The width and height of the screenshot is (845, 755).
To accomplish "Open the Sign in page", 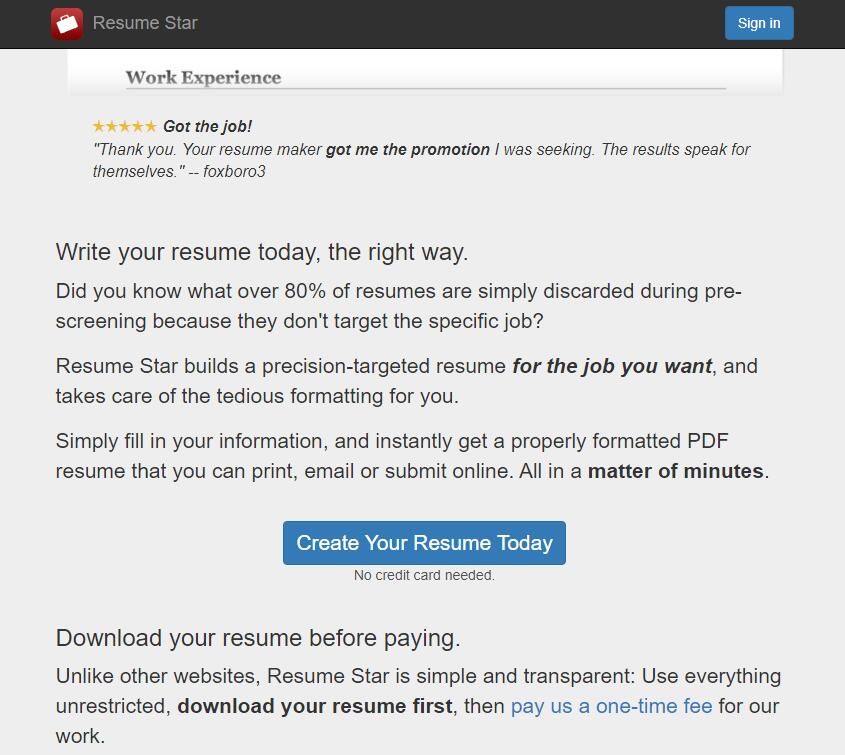I will point(759,22).
